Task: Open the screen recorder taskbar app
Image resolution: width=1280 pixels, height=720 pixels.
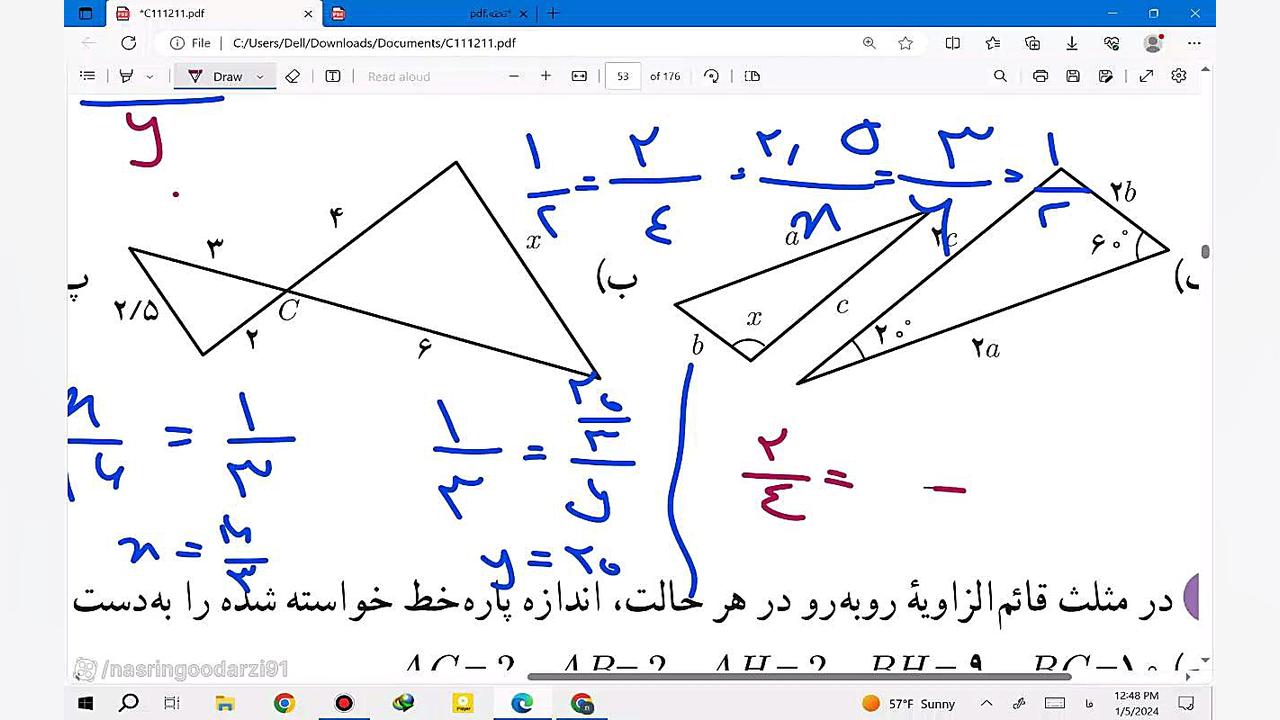Action: pyautogui.click(x=344, y=703)
